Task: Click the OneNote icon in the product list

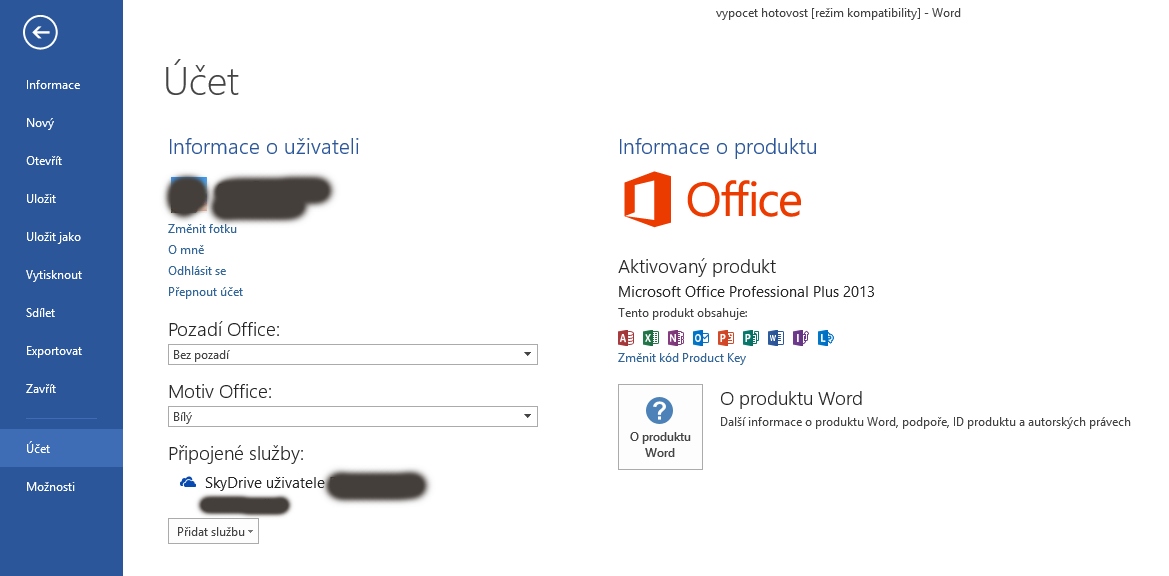Action: pos(676,338)
